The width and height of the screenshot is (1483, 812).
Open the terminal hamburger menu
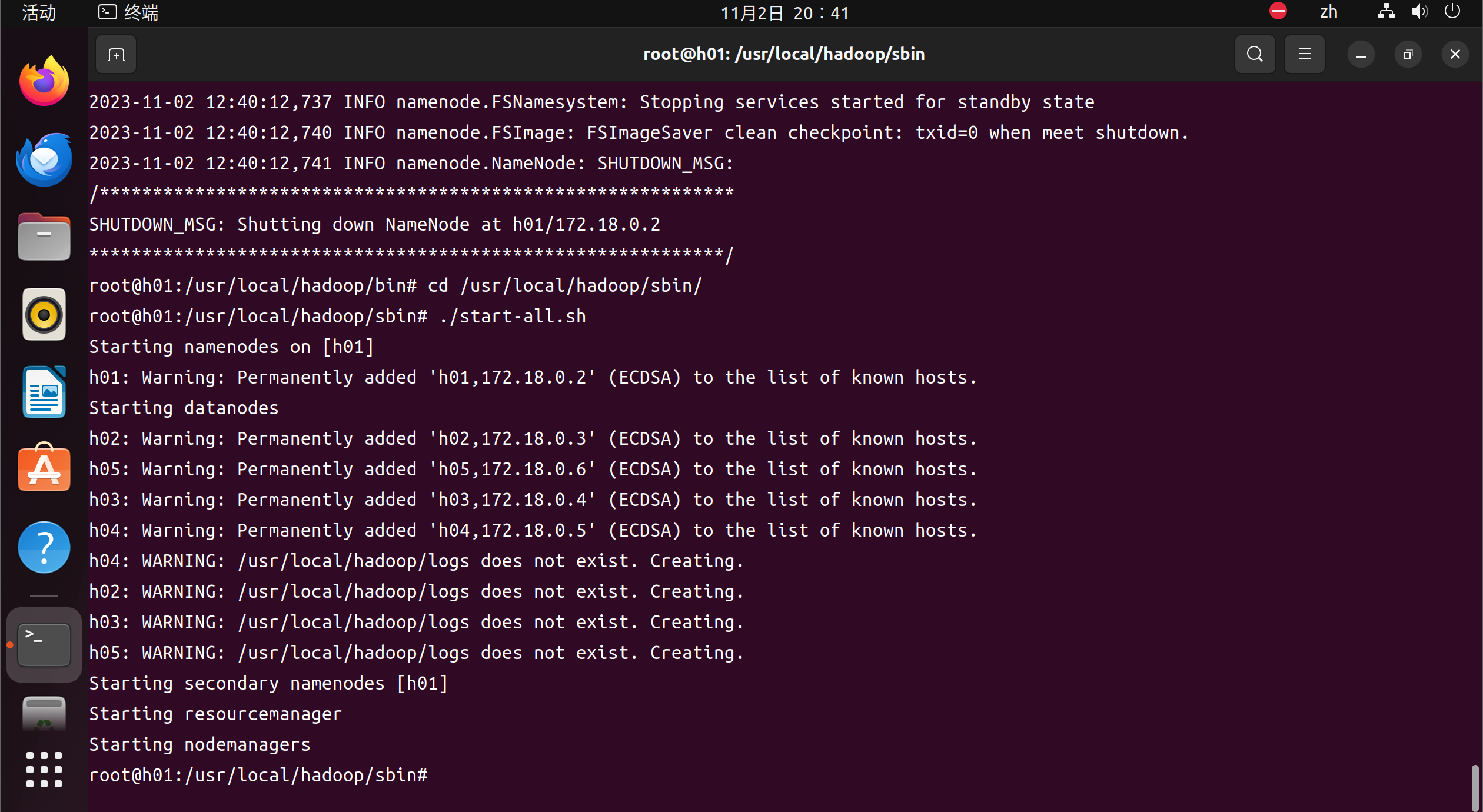[1304, 55]
